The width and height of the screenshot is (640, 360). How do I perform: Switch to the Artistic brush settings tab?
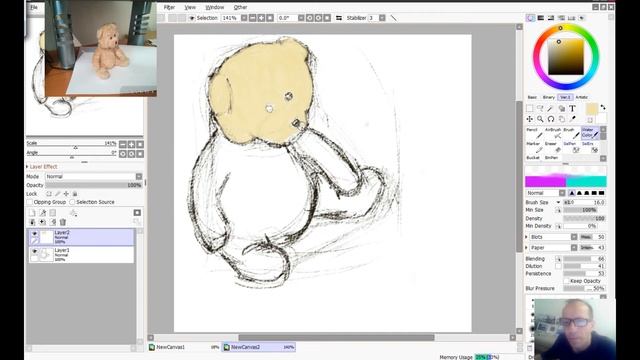point(581,97)
